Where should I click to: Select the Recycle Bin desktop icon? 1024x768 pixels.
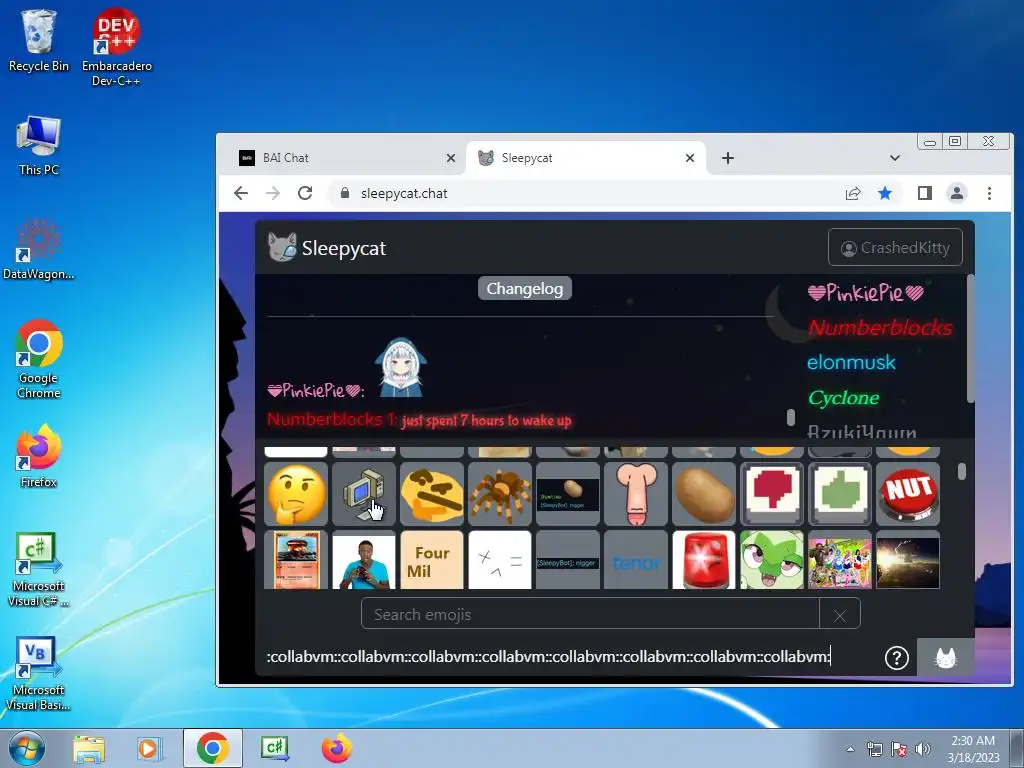(39, 40)
